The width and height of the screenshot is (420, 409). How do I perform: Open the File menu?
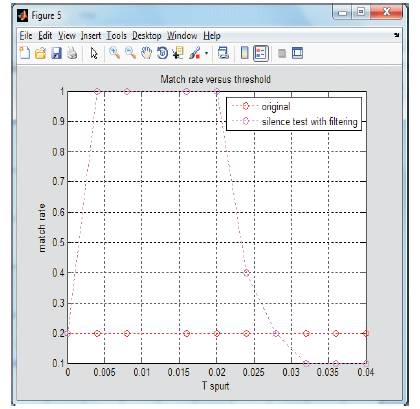[26, 35]
